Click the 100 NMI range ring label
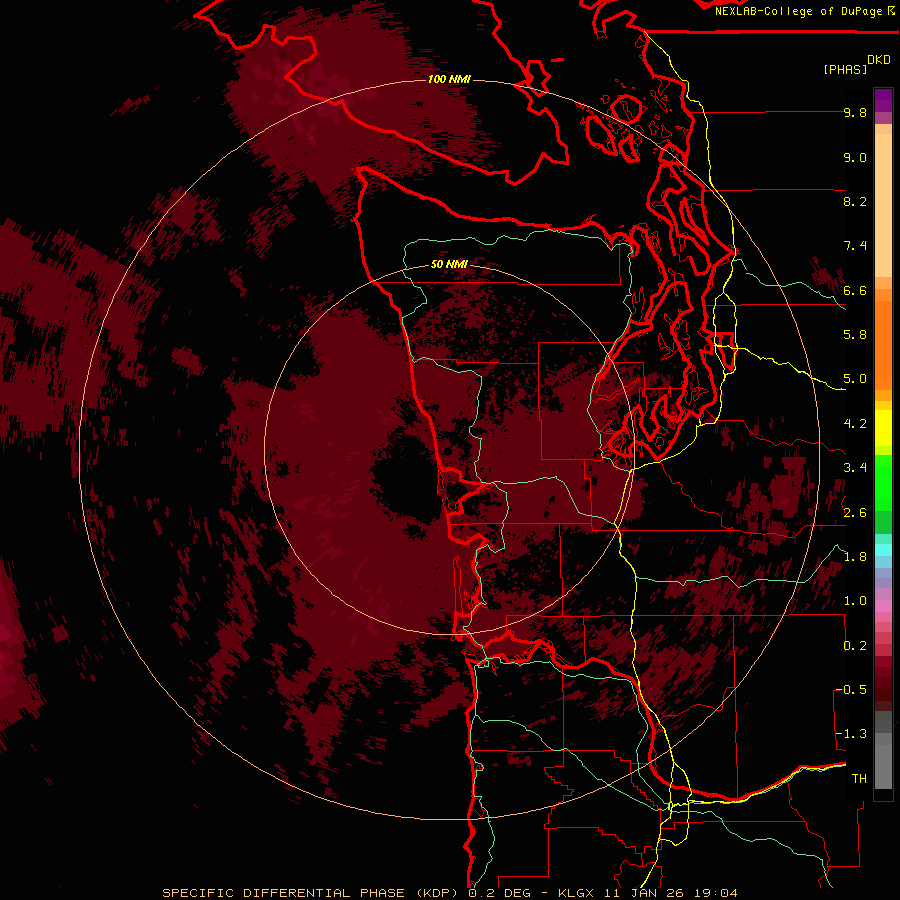Screen dimensions: 900x900 click(x=449, y=79)
